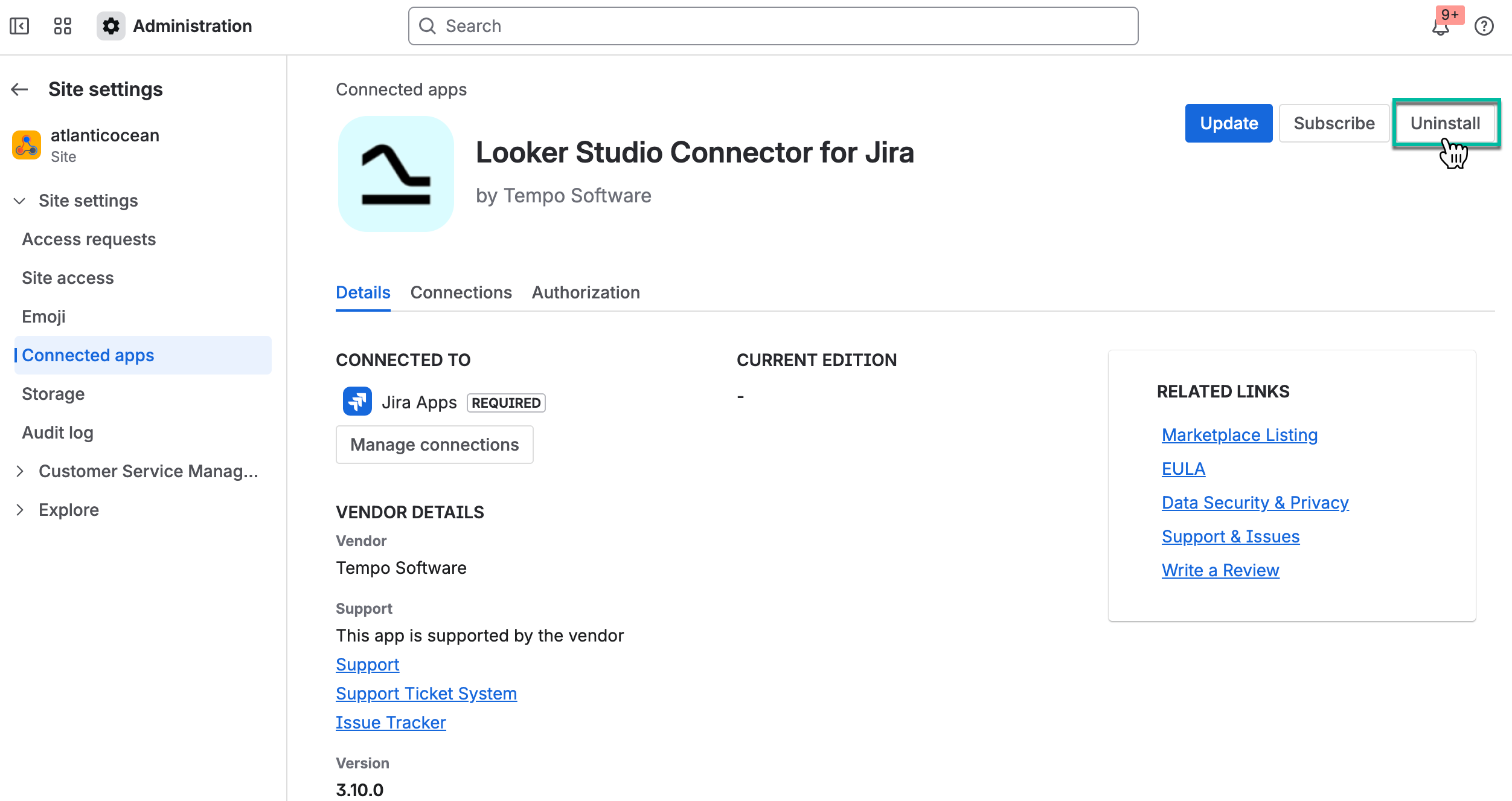Switch to the Connections tab

(x=461, y=292)
